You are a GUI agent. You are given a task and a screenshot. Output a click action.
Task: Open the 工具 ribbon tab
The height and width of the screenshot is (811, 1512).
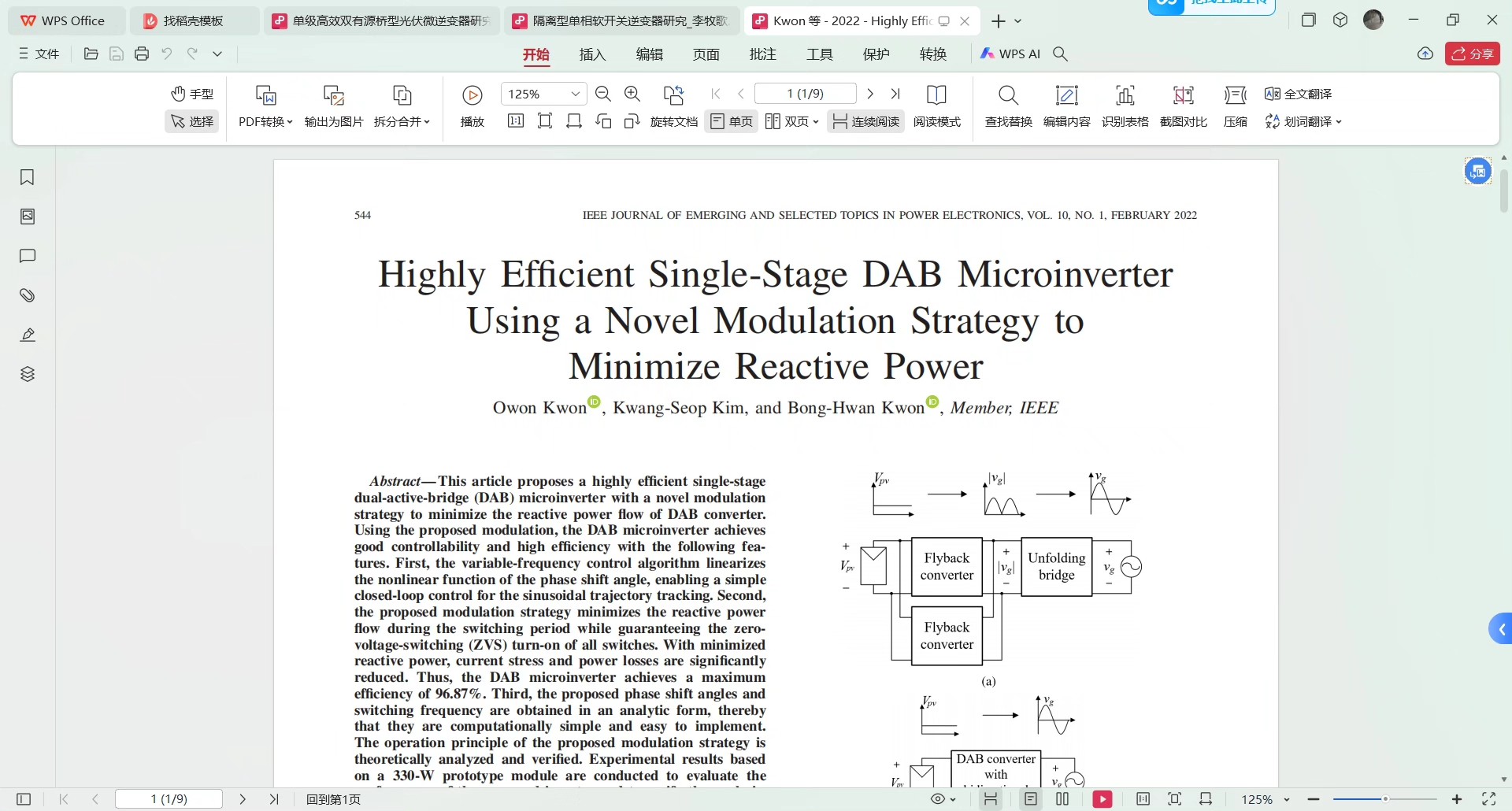pyautogui.click(x=820, y=54)
